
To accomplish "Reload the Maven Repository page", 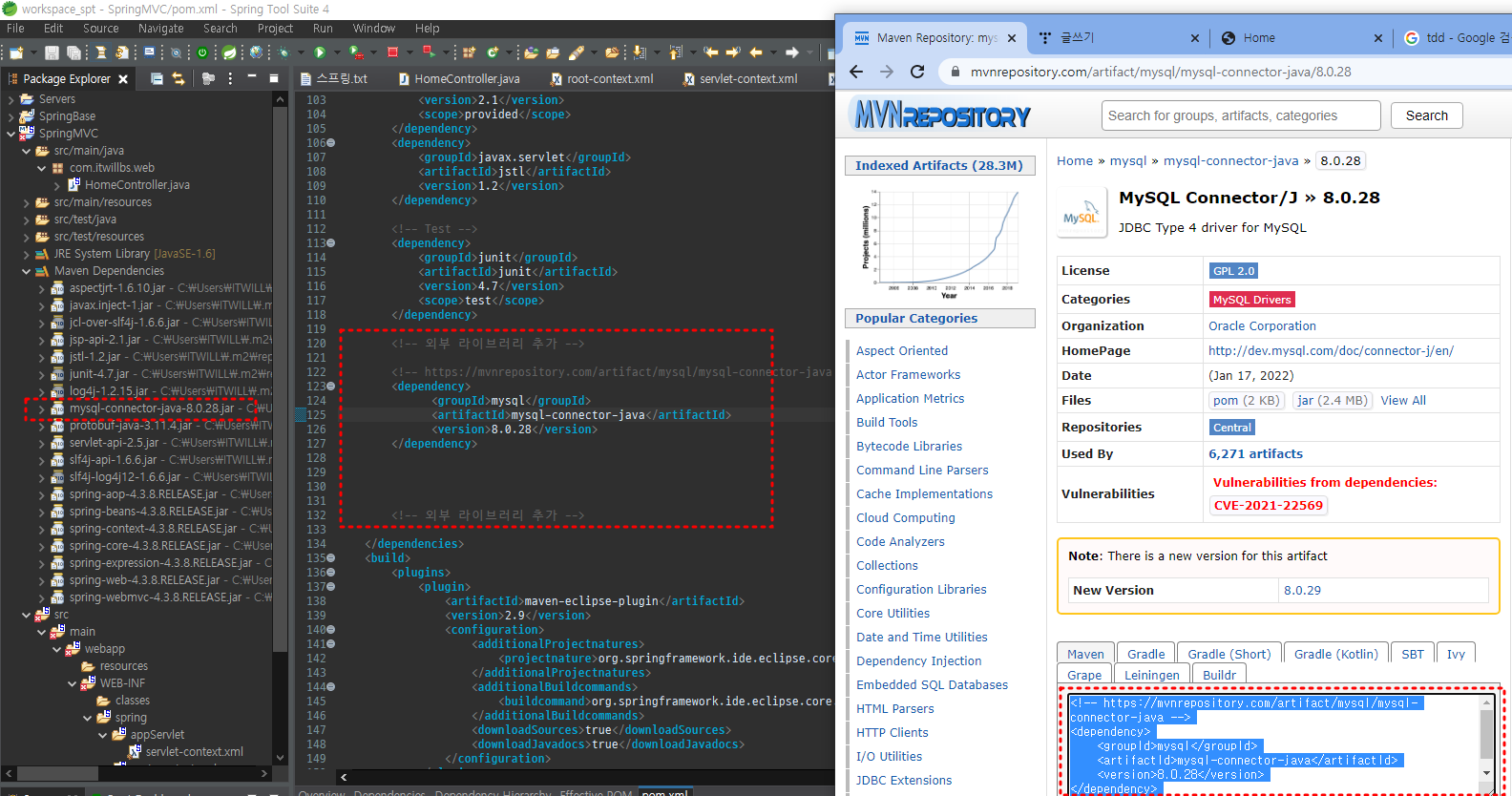I will (x=917, y=72).
